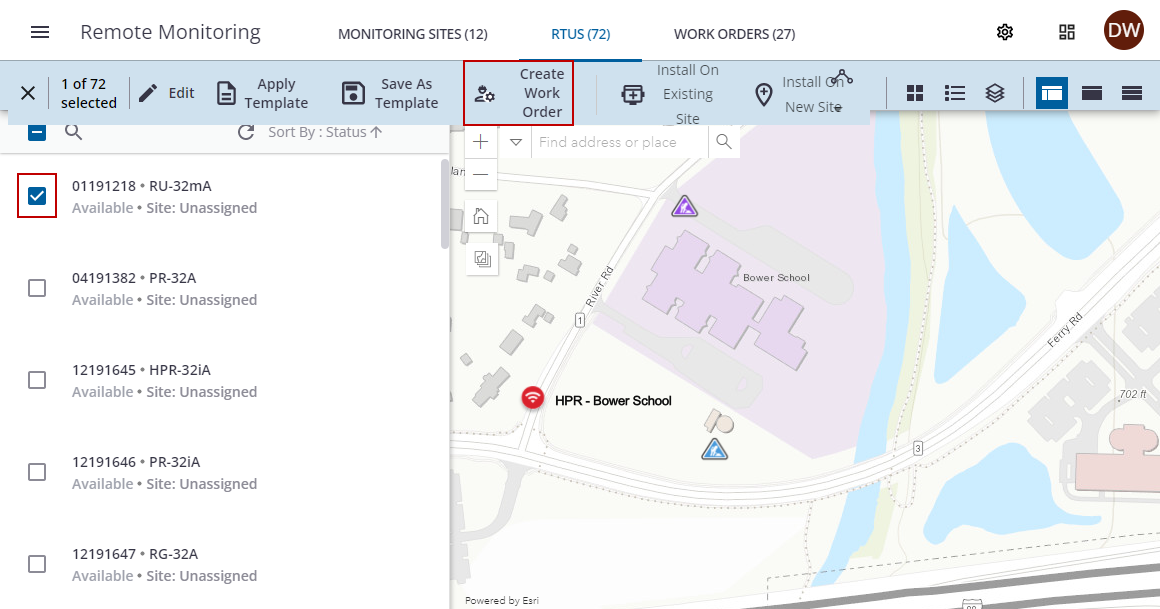This screenshot has width=1160, height=609.
Task: Reset map to home extent
Action: point(481,215)
